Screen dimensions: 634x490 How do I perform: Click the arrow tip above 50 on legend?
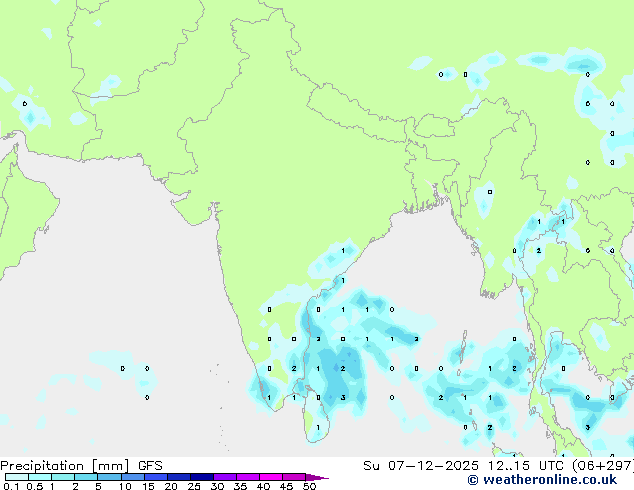coord(317,478)
